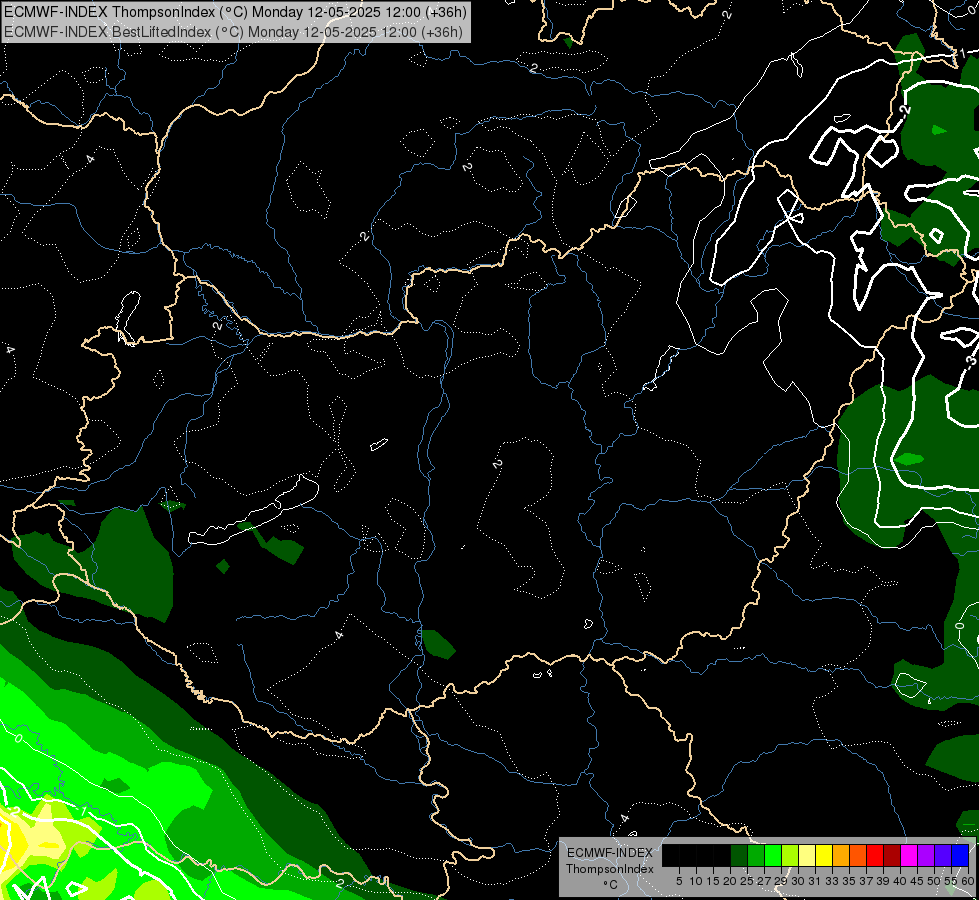Click the dark red 39-40 legend swatch
The width and height of the screenshot is (979, 900).
pos(892,855)
